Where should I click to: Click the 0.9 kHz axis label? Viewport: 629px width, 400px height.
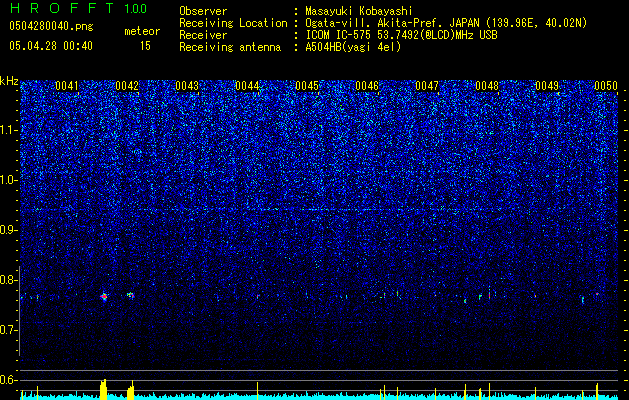coord(8,230)
